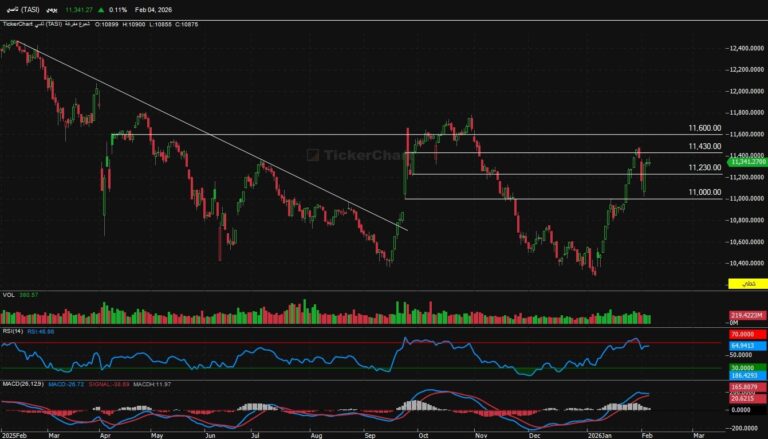768x439 pixels.
Task: Click the green current price tag 11,341.2700
Action: [x=746, y=160]
